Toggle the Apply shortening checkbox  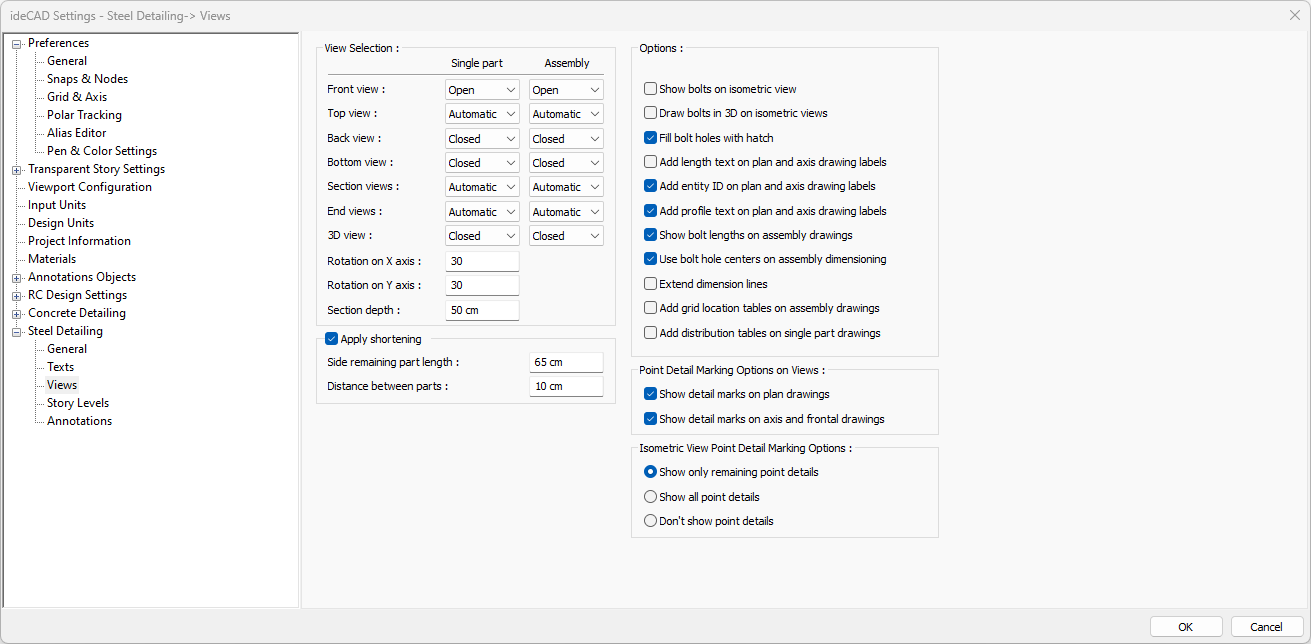coord(332,339)
